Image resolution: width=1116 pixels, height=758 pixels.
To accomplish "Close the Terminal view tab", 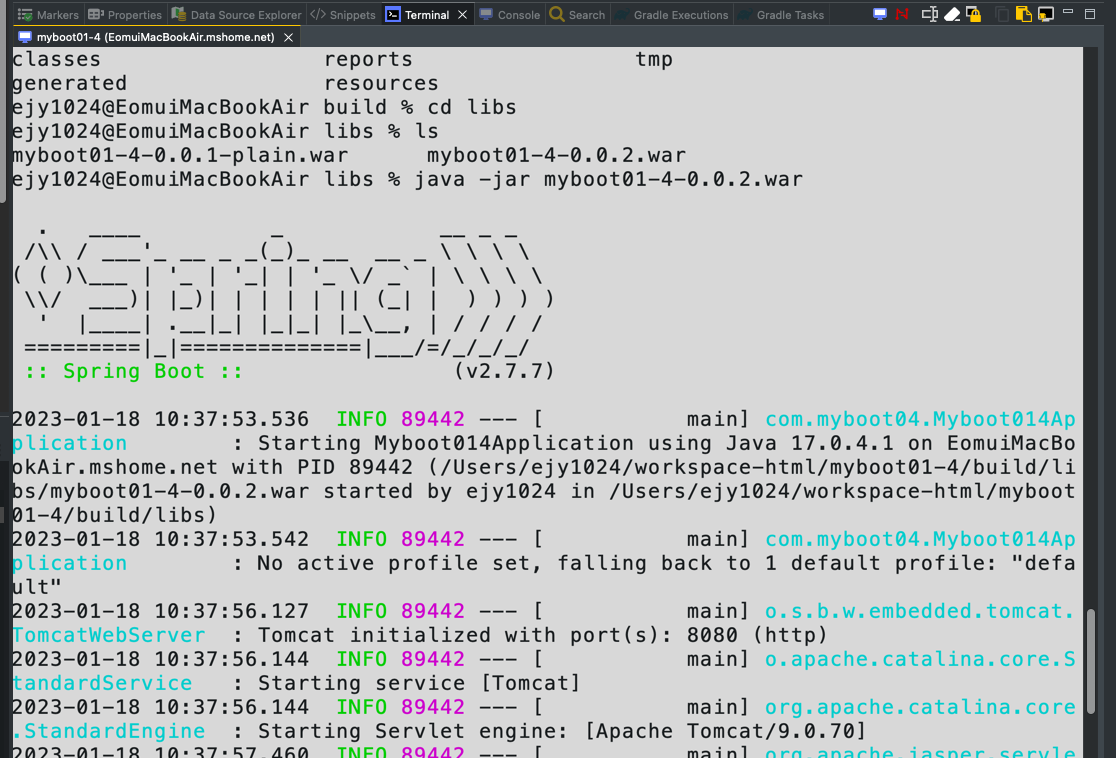I will coord(463,15).
